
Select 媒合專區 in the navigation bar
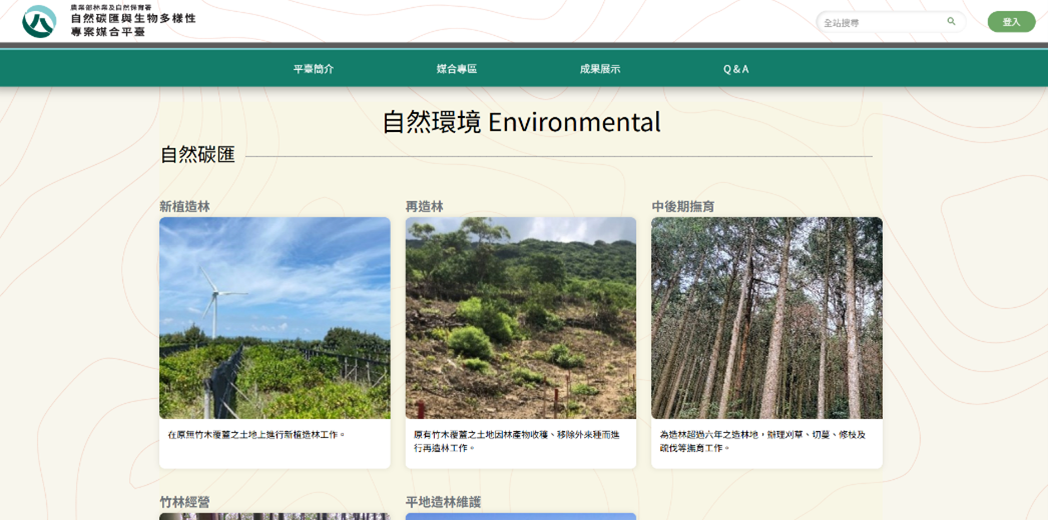coord(456,69)
